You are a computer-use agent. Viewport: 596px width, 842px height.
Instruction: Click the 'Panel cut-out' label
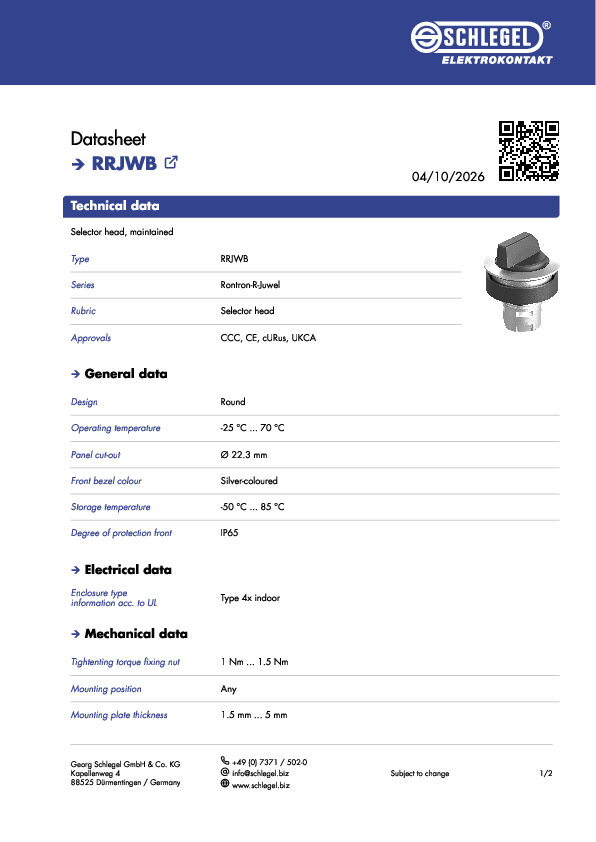[96, 455]
